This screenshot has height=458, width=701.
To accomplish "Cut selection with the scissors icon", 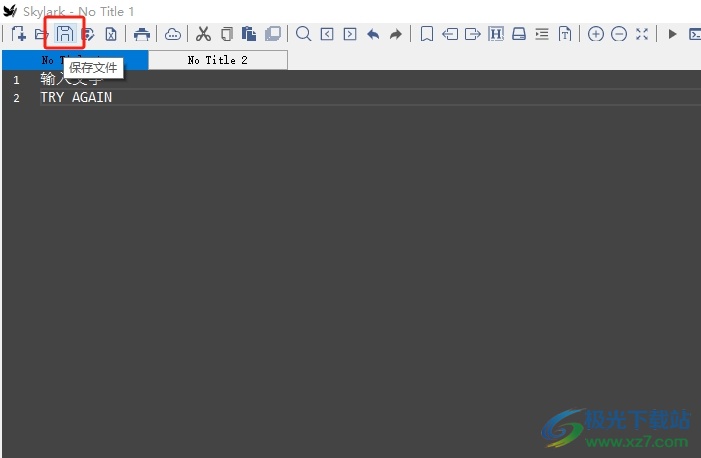I will pyautogui.click(x=203, y=34).
